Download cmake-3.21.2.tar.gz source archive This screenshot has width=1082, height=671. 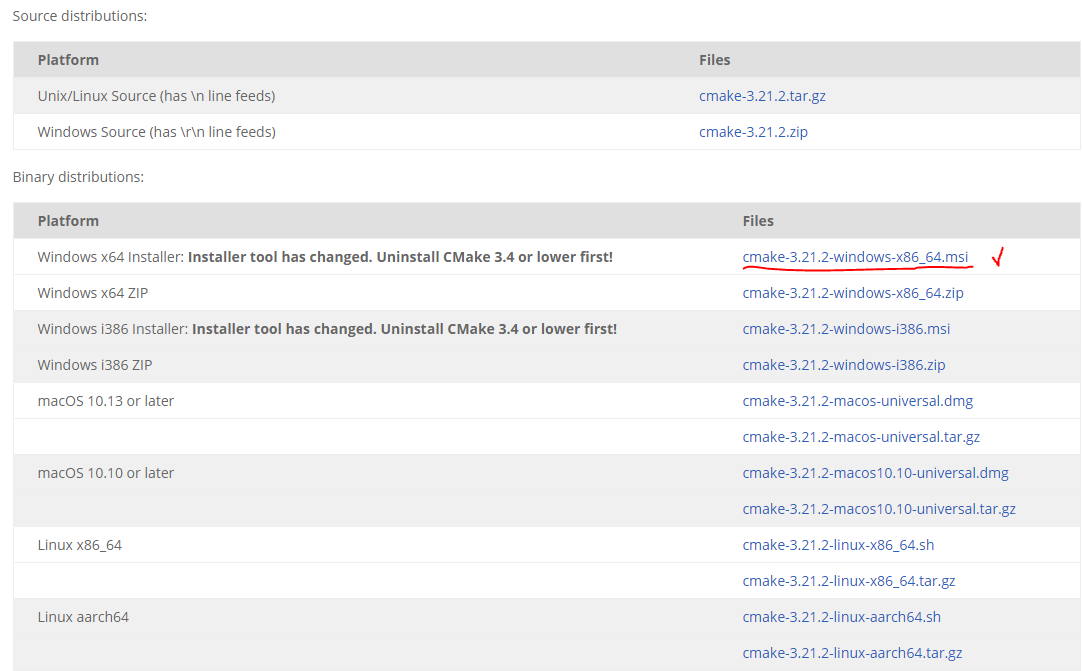tap(762, 96)
